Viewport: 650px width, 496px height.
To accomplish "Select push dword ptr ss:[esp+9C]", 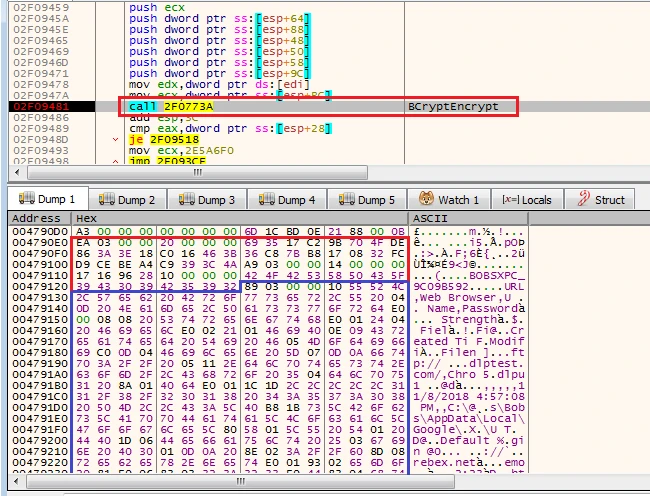I will (x=220, y=73).
